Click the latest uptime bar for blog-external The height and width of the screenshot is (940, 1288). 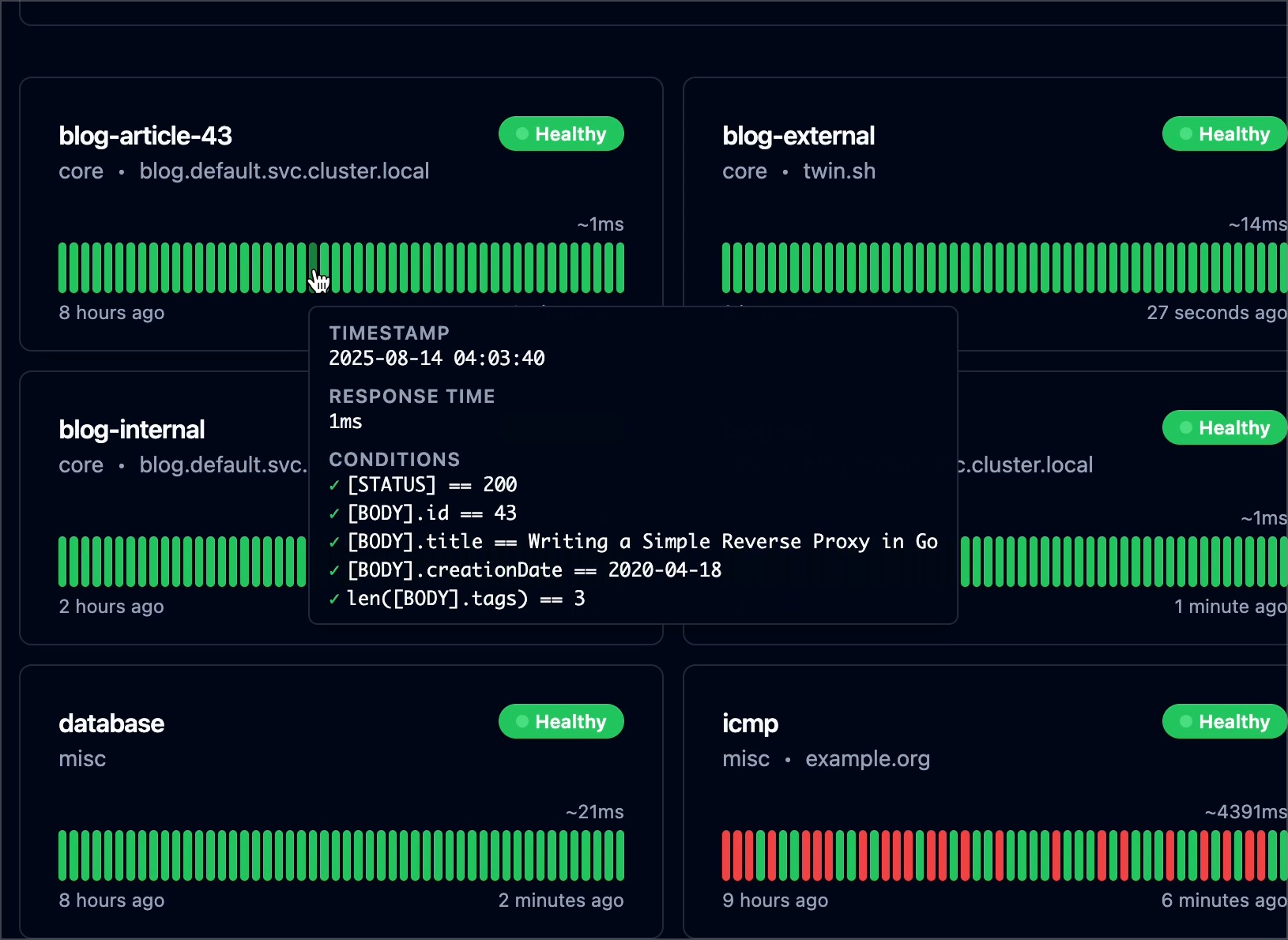coord(1280,267)
